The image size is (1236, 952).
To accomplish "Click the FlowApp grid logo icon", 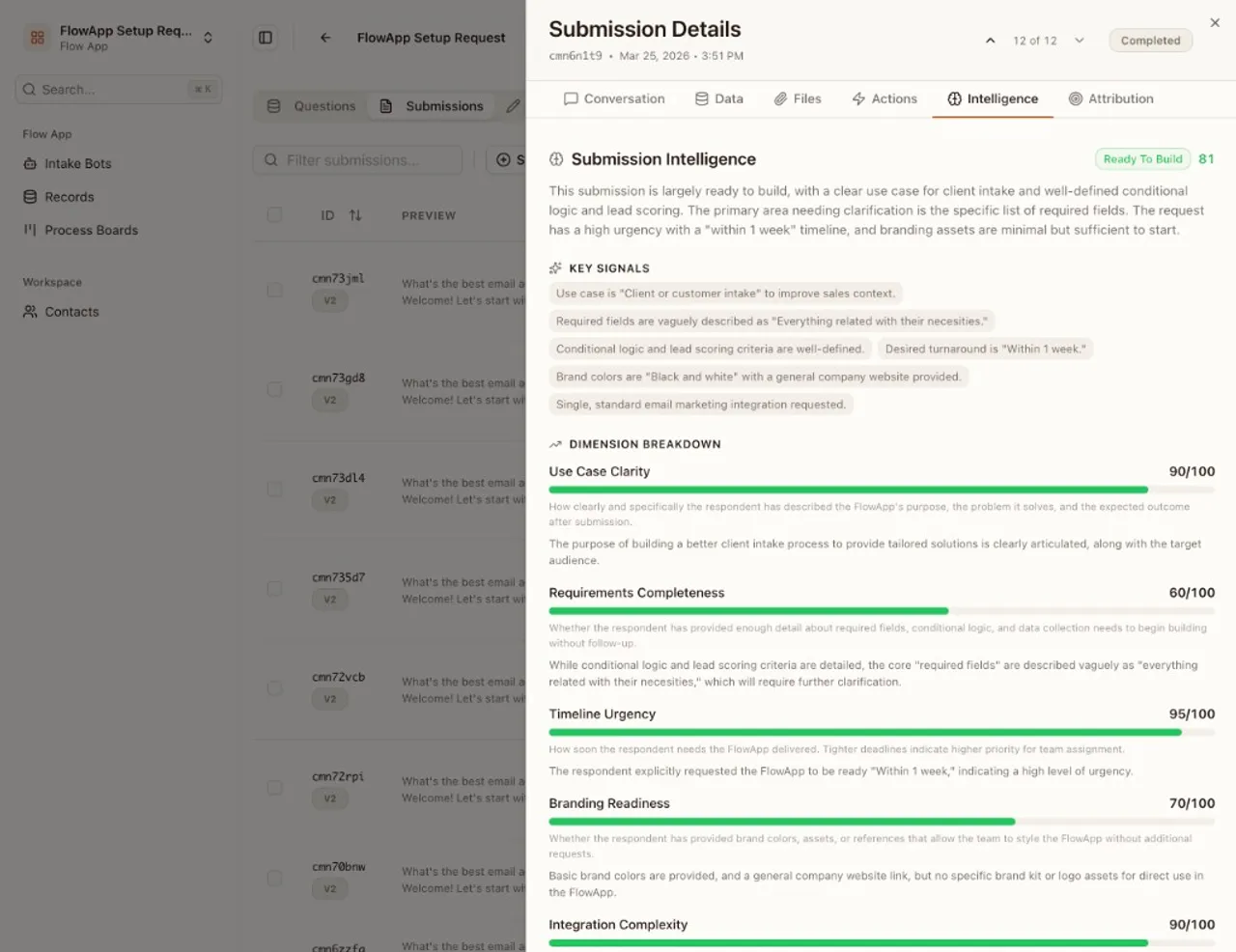I will [37, 37].
